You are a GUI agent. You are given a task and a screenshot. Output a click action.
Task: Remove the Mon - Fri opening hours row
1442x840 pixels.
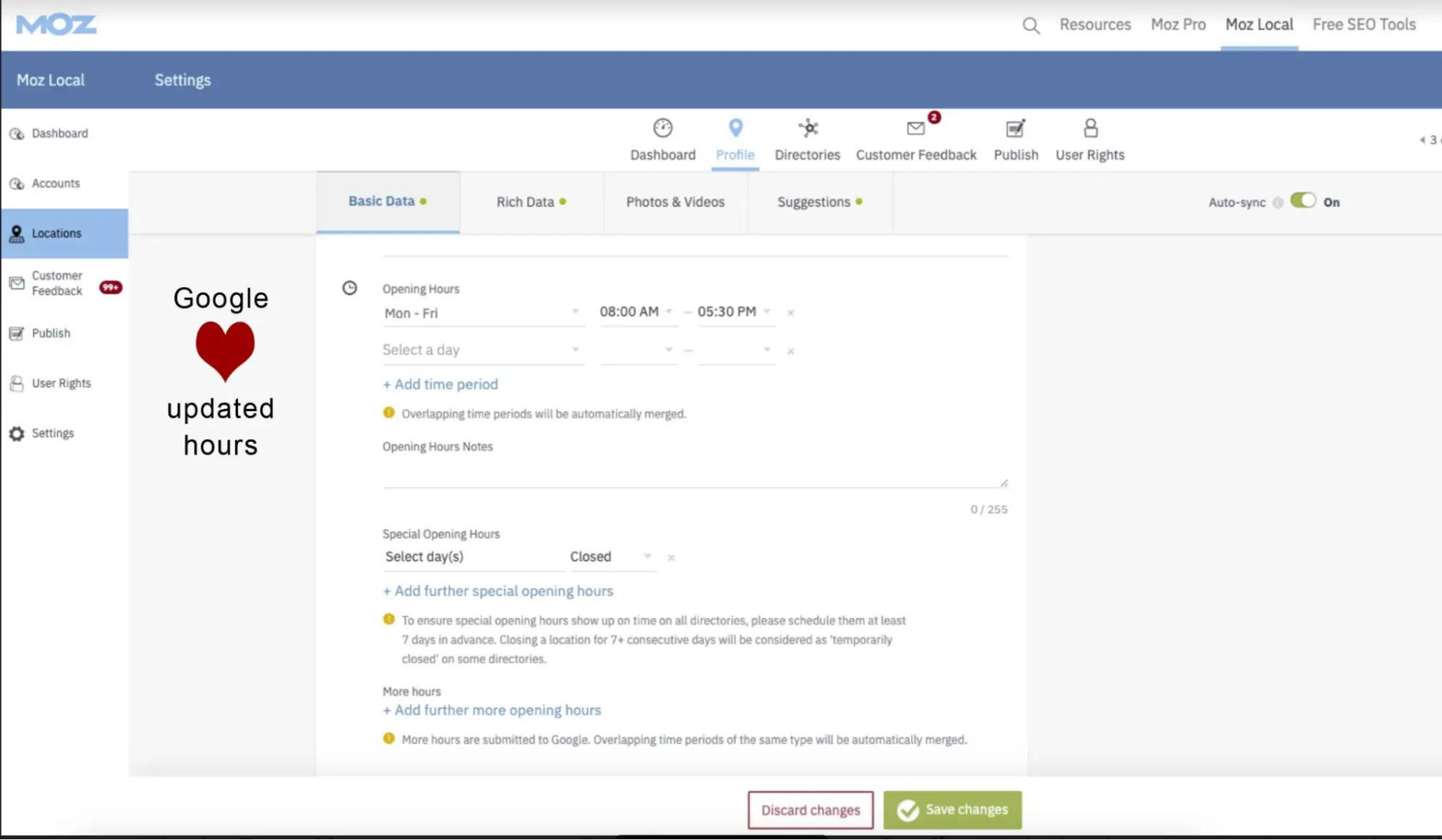click(791, 313)
